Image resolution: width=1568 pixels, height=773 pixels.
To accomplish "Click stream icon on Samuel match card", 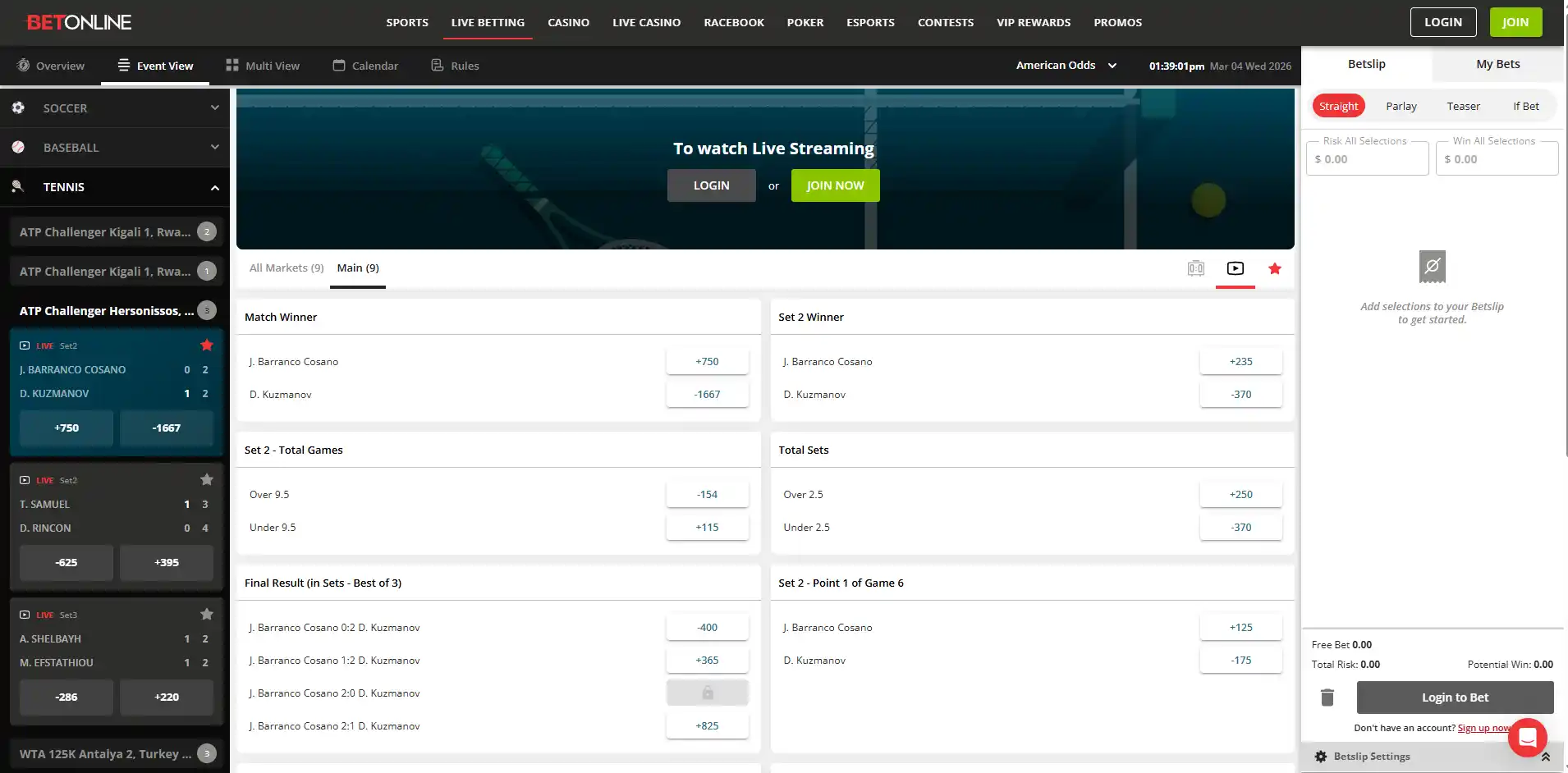I will coord(25,480).
